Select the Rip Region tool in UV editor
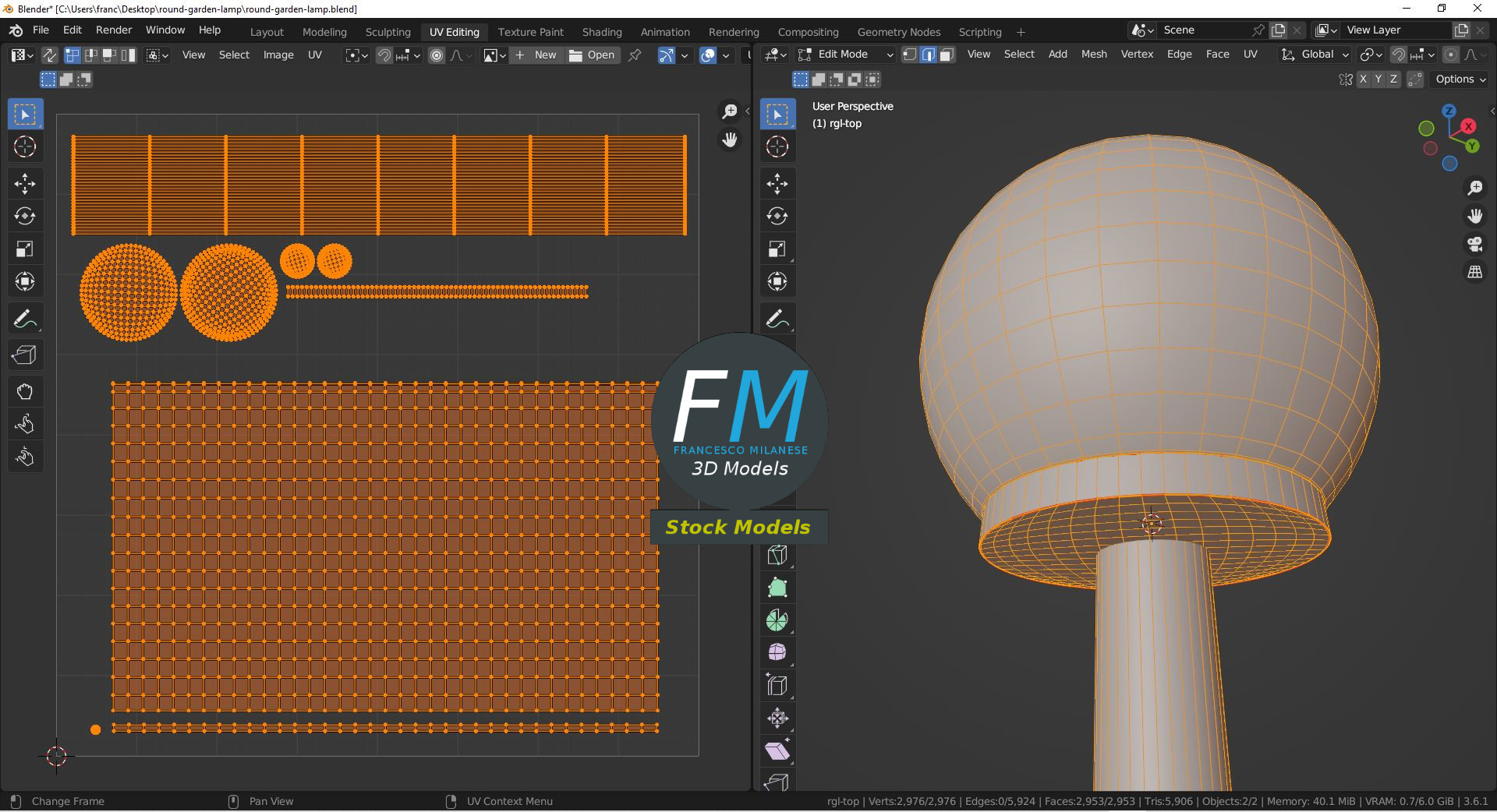This screenshot has width=1497, height=812. click(25, 355)
